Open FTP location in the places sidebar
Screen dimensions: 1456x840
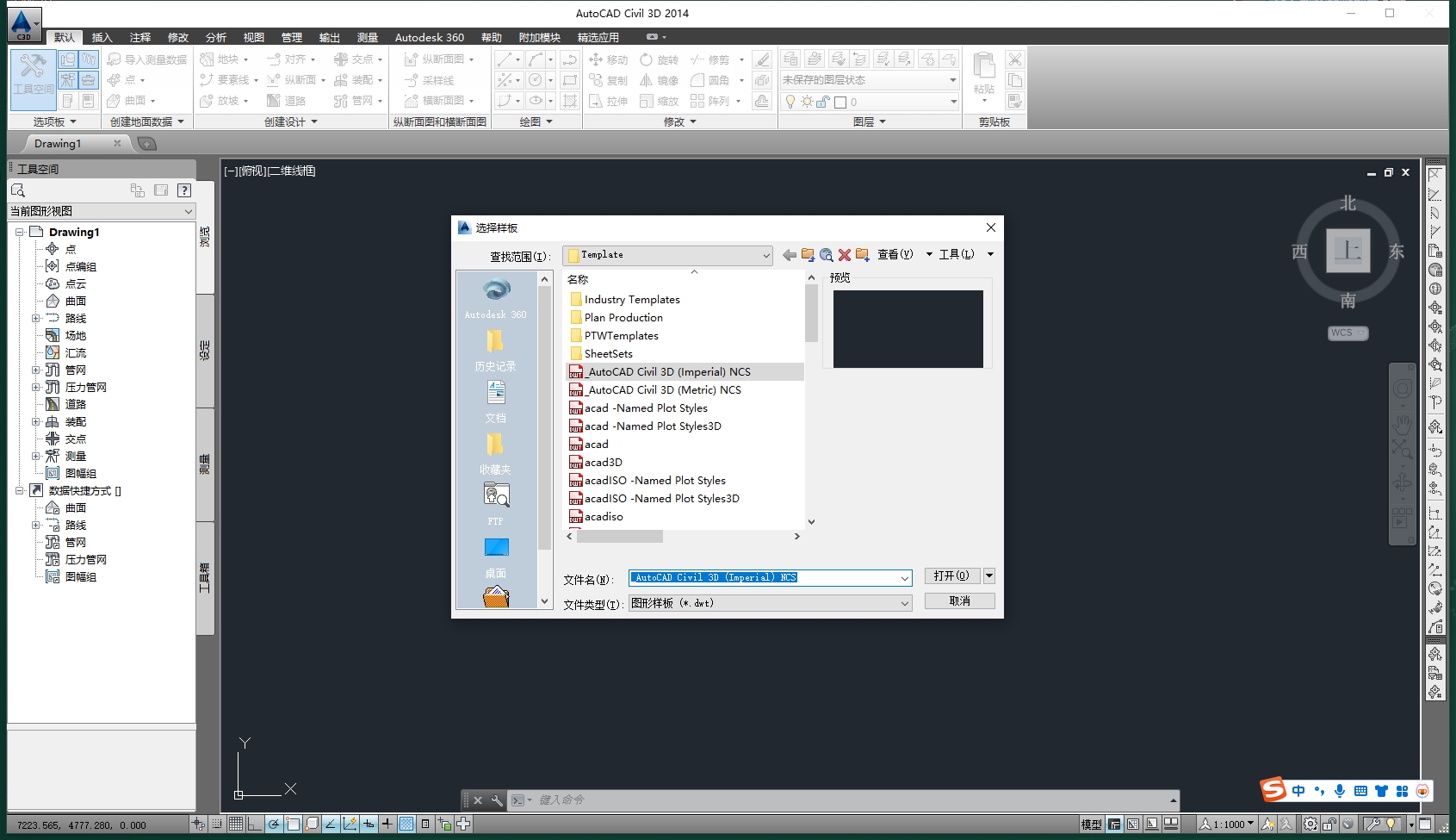pyautogui.click(x=496, y=505)
